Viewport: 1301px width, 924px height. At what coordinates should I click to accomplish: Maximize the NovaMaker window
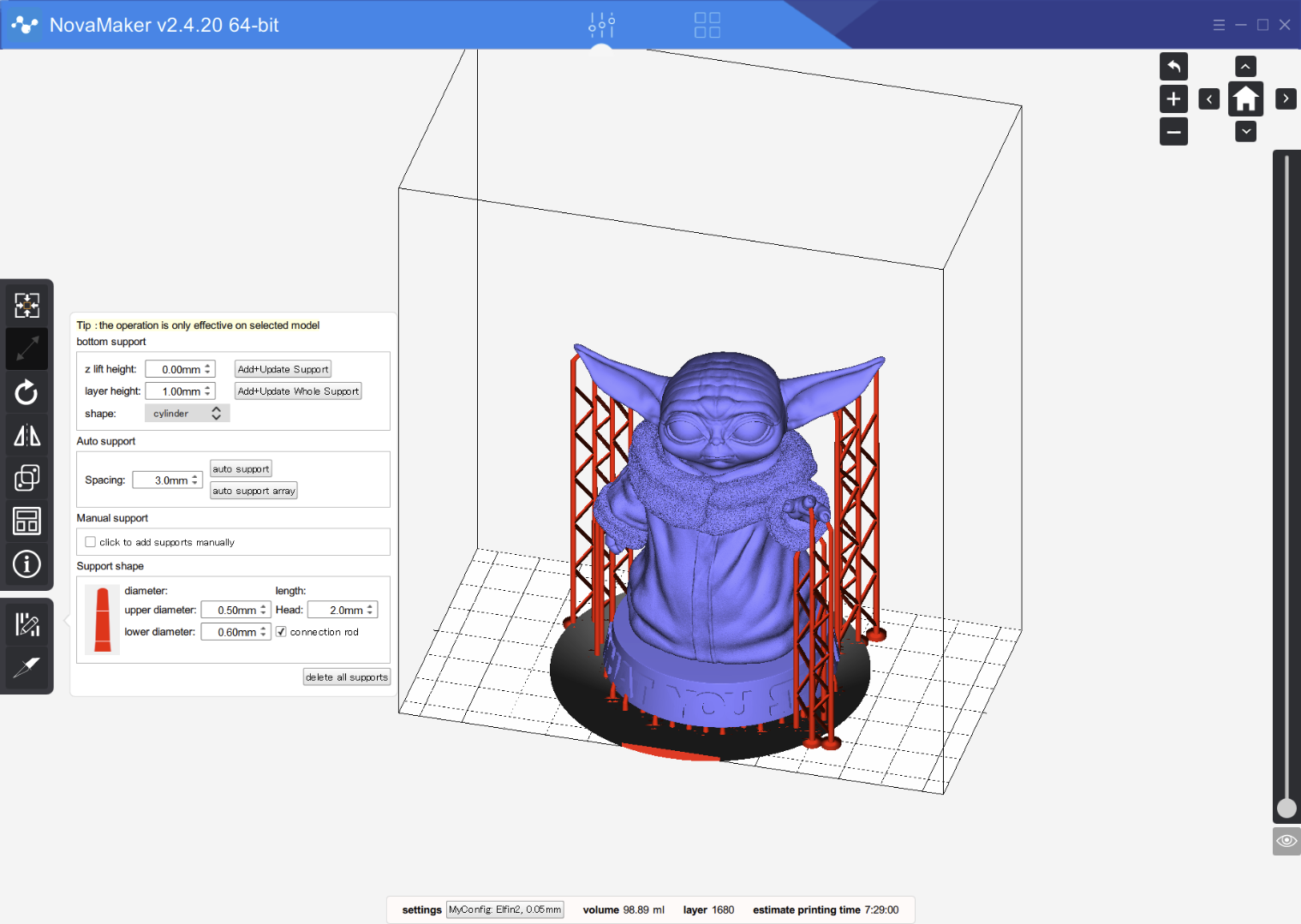coord(1262,25)
